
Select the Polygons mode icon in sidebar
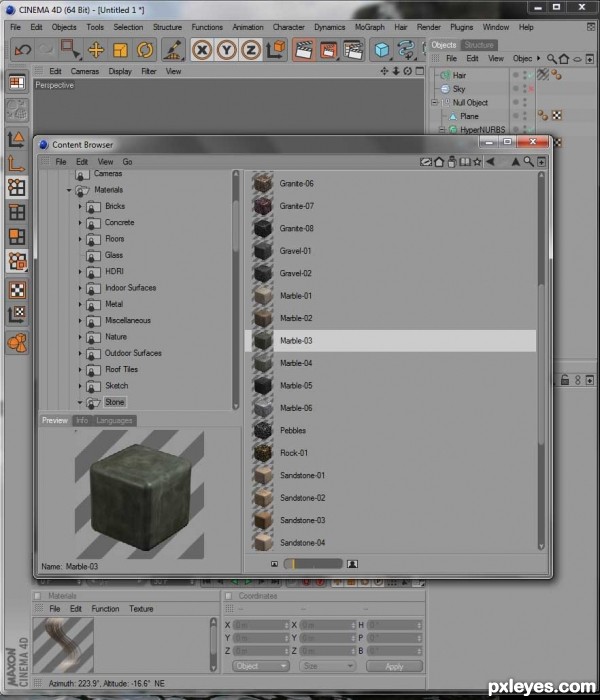(x=17, y=237)
